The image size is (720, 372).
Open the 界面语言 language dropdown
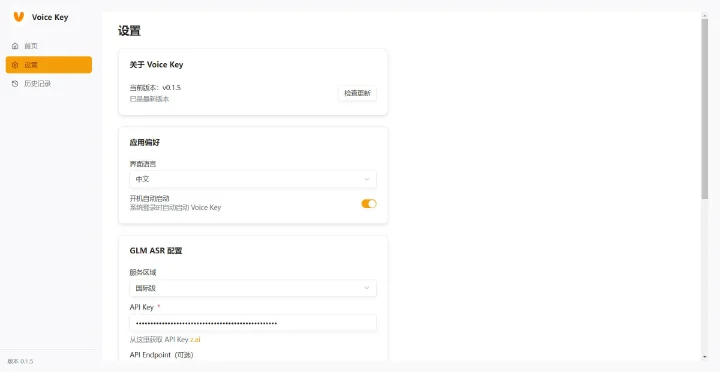253,179
